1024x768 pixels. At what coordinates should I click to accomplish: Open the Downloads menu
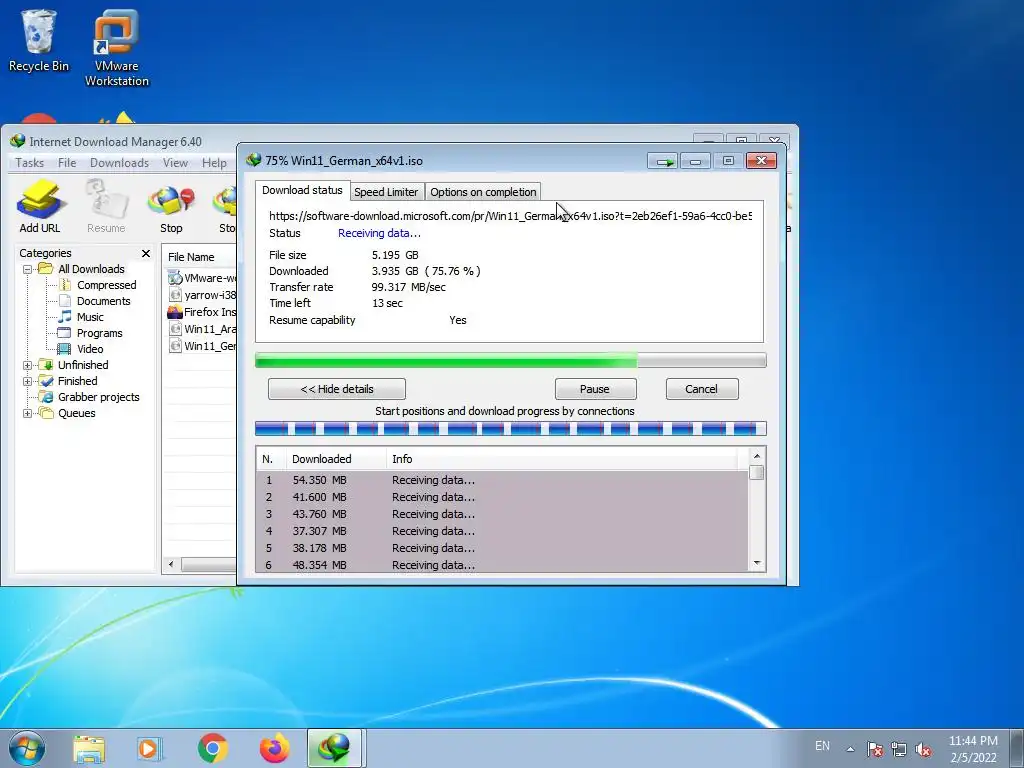click(120, 163)
